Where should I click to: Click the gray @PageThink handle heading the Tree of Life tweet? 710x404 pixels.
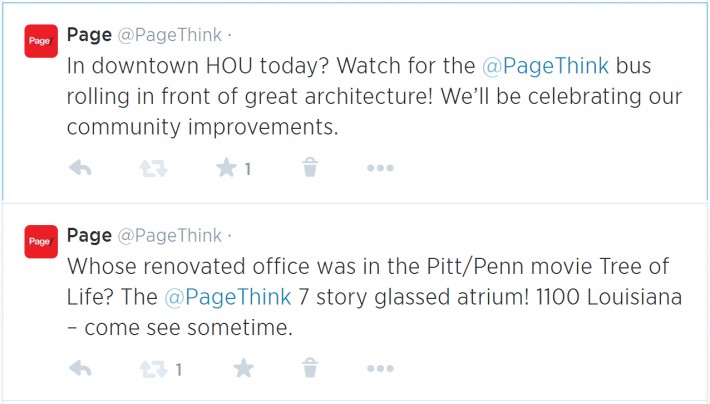pyautogui.click(x=170, y=237)
